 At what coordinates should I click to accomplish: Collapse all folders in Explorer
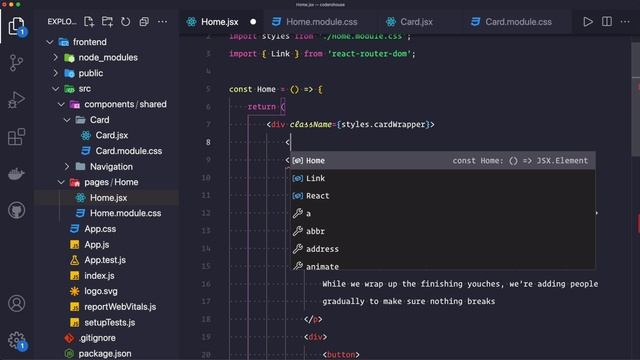[x=144, y=22]
